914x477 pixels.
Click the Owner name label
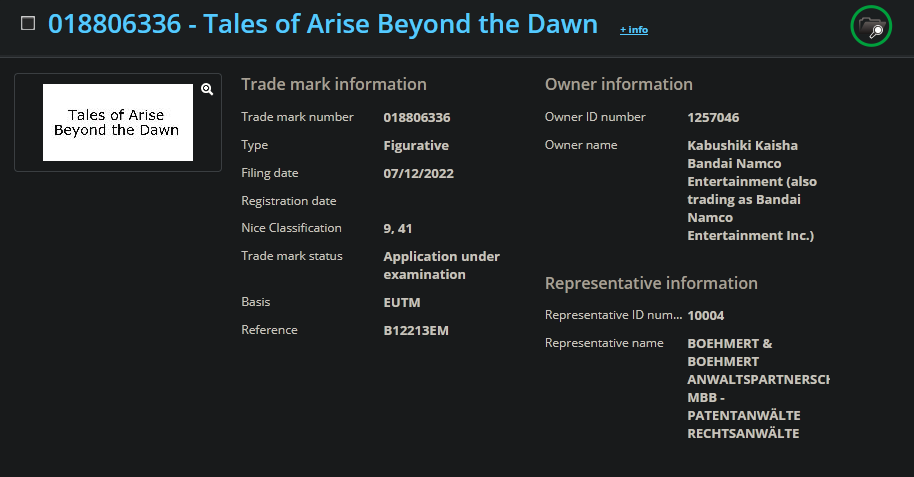point(581,145)
